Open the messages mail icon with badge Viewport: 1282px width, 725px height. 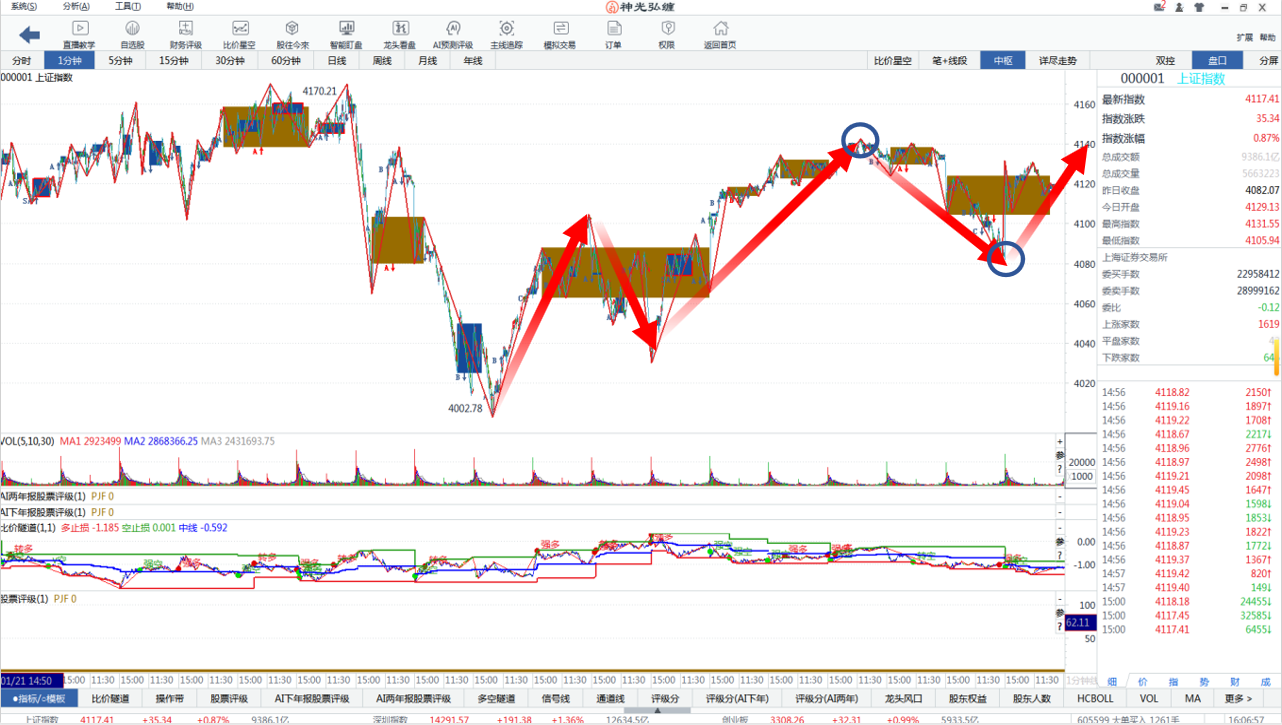(x=1160, y=7)
